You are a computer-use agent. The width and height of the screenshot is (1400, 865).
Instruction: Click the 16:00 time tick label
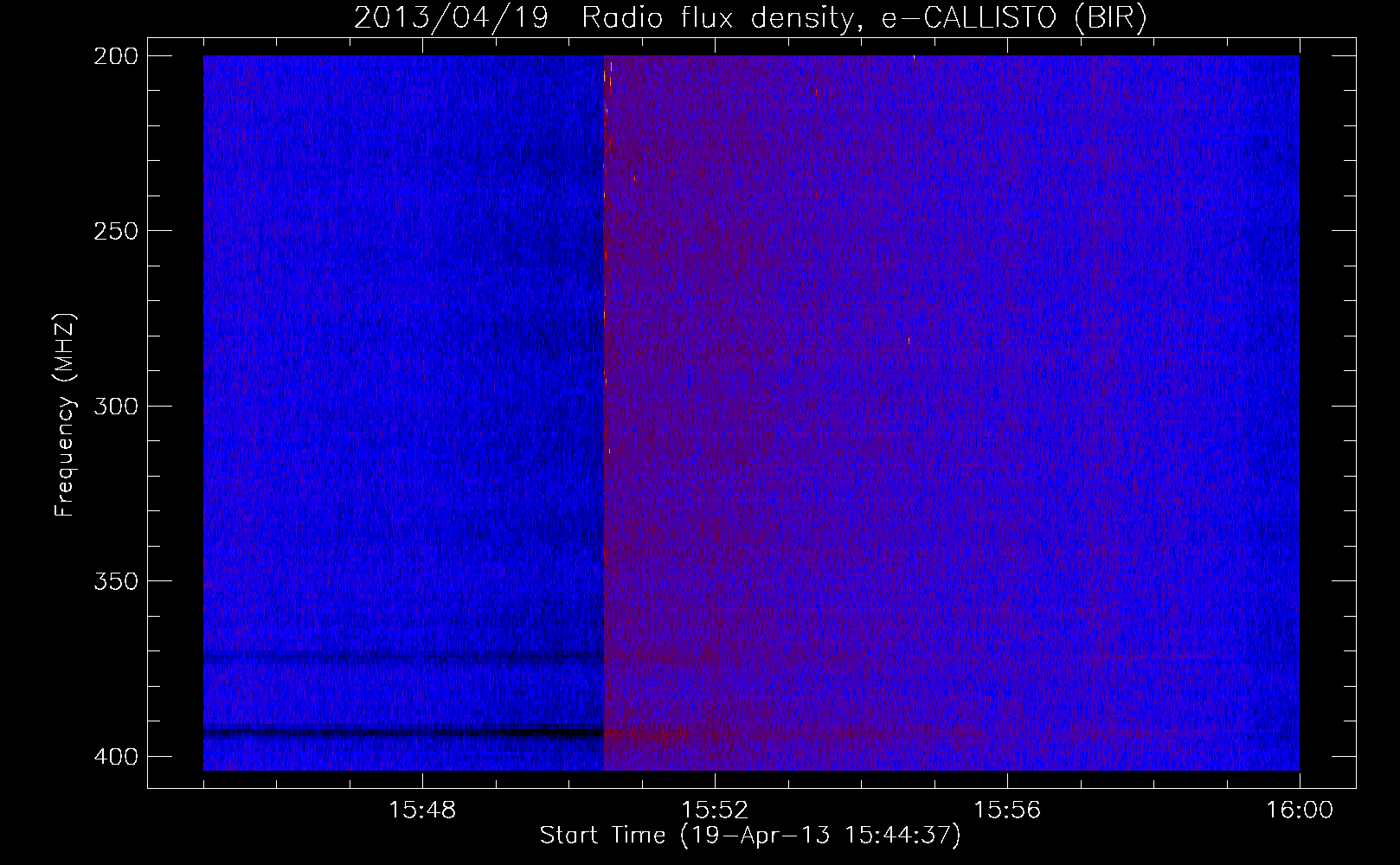pos(1300,811)
